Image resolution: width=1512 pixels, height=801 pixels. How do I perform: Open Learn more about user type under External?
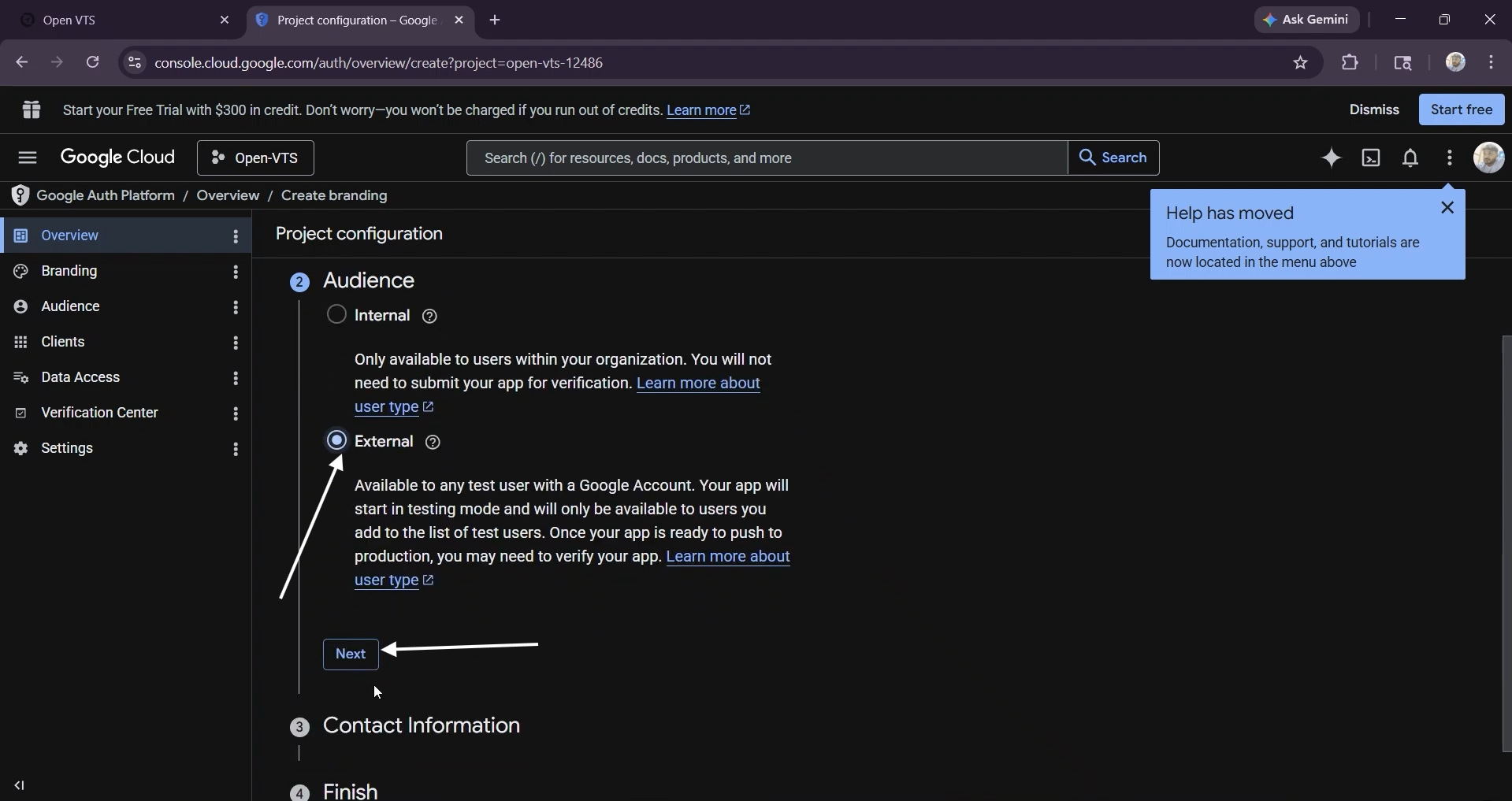[572, 569]
